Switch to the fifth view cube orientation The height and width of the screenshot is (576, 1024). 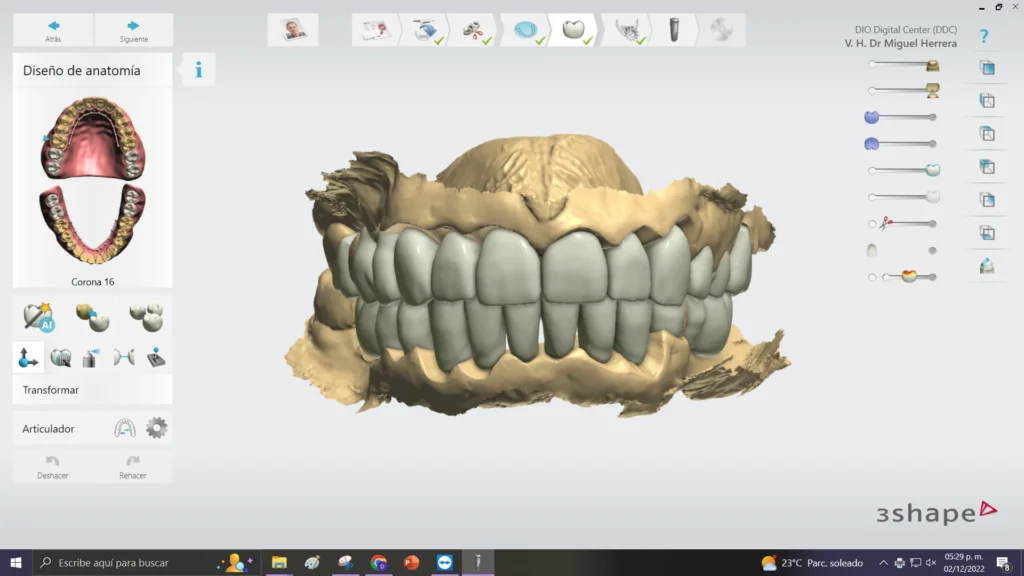point(987,200)
